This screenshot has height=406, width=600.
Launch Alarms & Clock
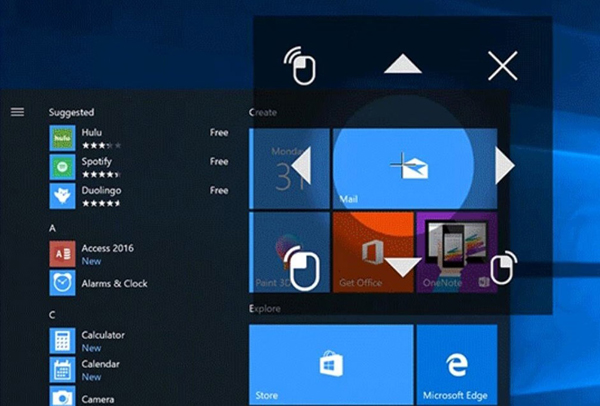(x=63, y=283)
